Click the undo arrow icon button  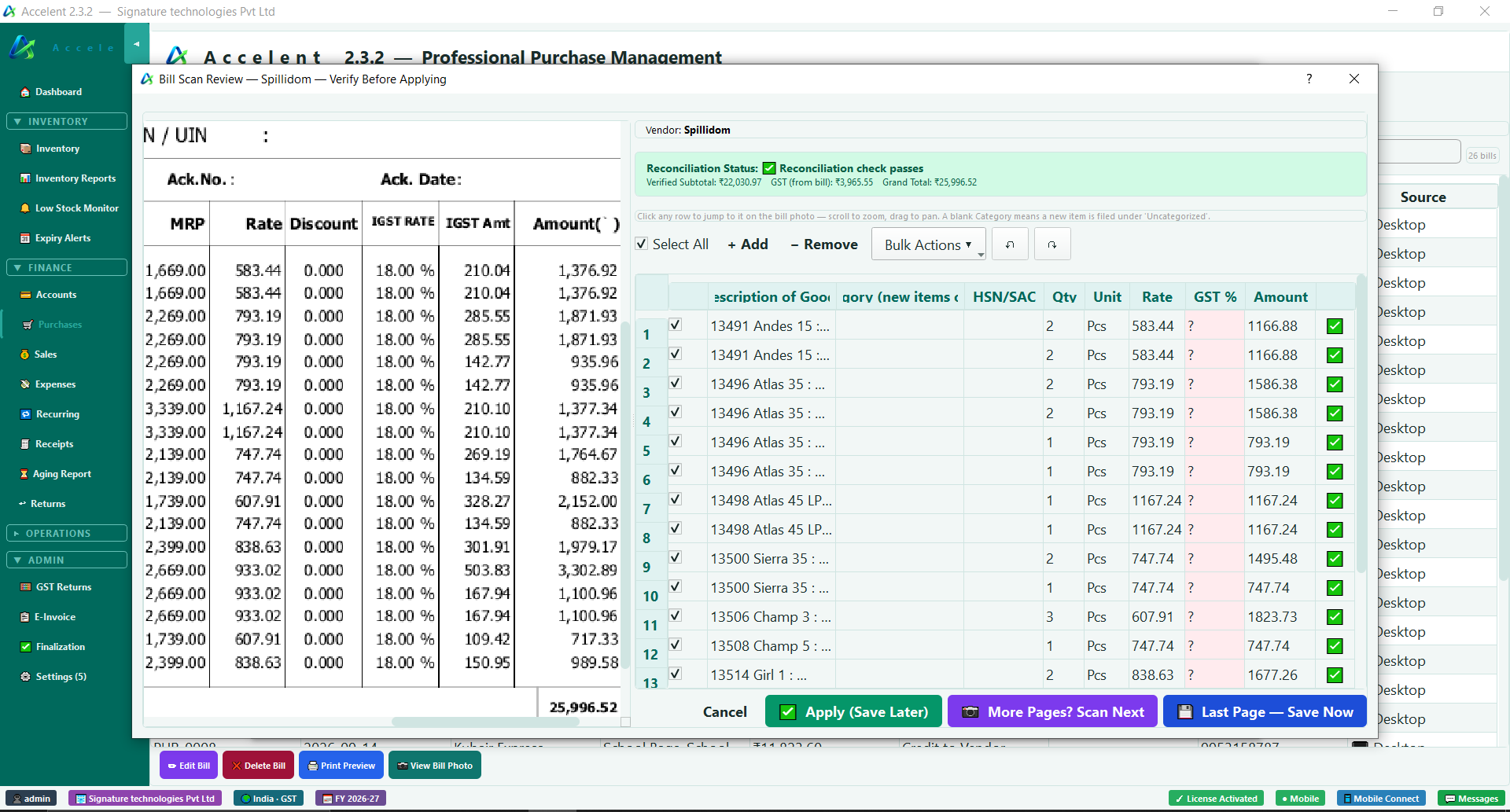pos(1010,244)
